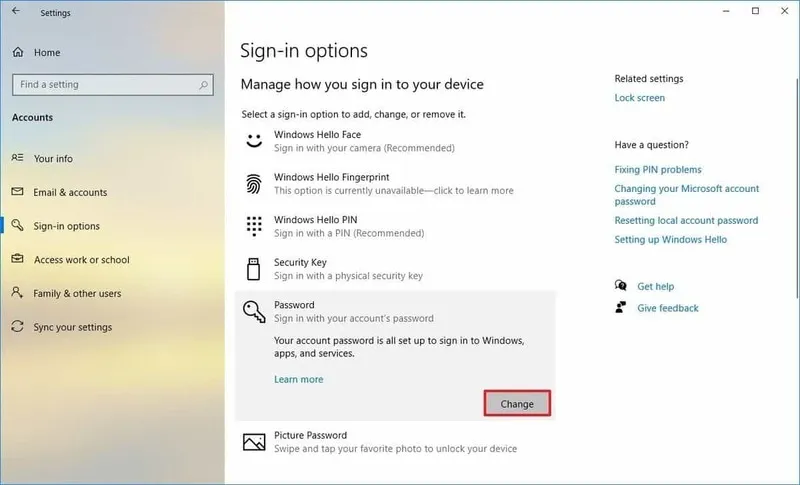This screenshot has height=485, width=800.
Task: Click the Picture Password image icon
Action: pos(254,442)
